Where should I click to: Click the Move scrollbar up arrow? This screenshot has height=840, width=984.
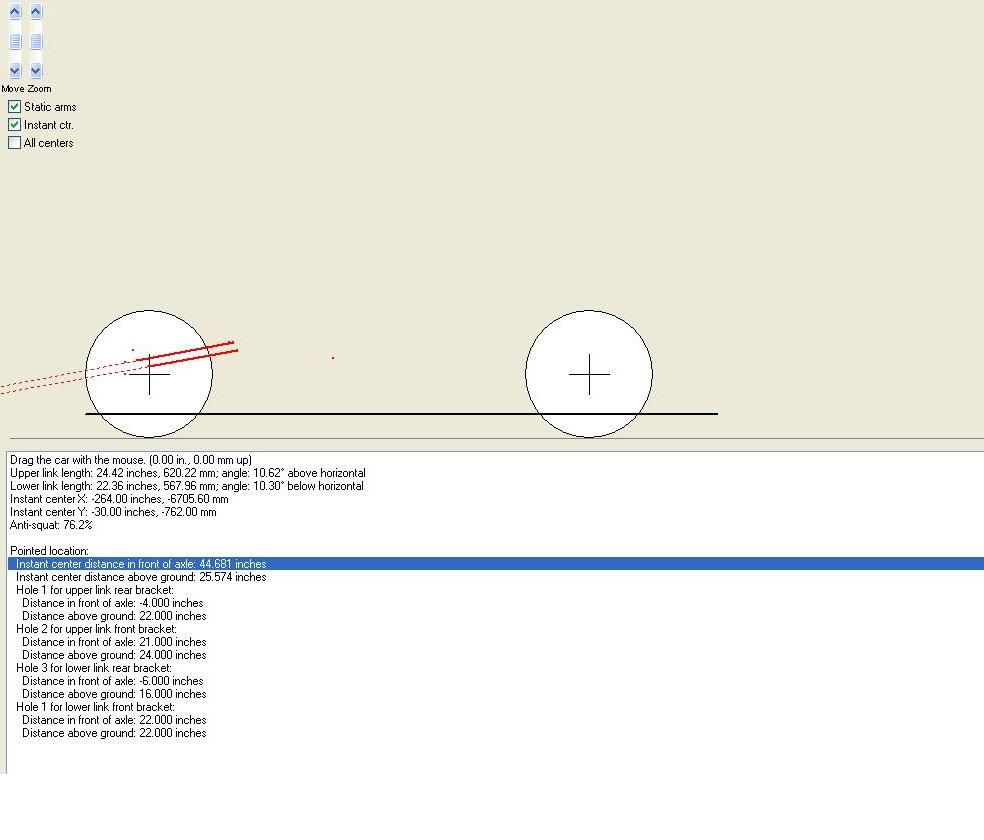pos(15,12)
